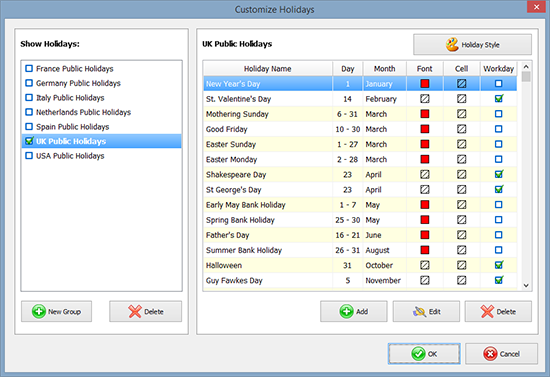This screenshot has height=377, width=550.
Task: Delete the selected holiday group
Action: click(146, 311)
